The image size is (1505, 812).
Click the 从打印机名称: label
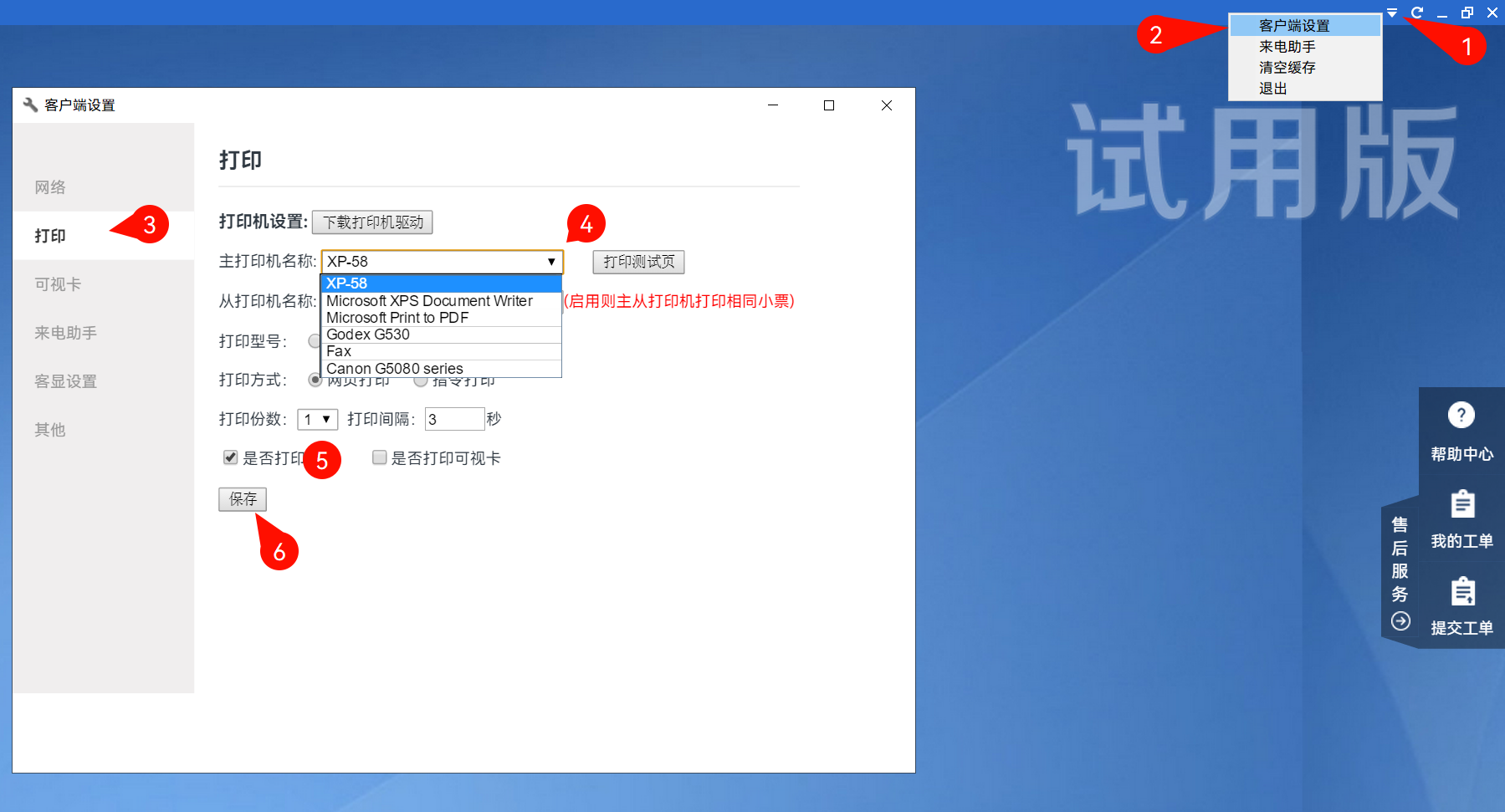click(268, 301)
